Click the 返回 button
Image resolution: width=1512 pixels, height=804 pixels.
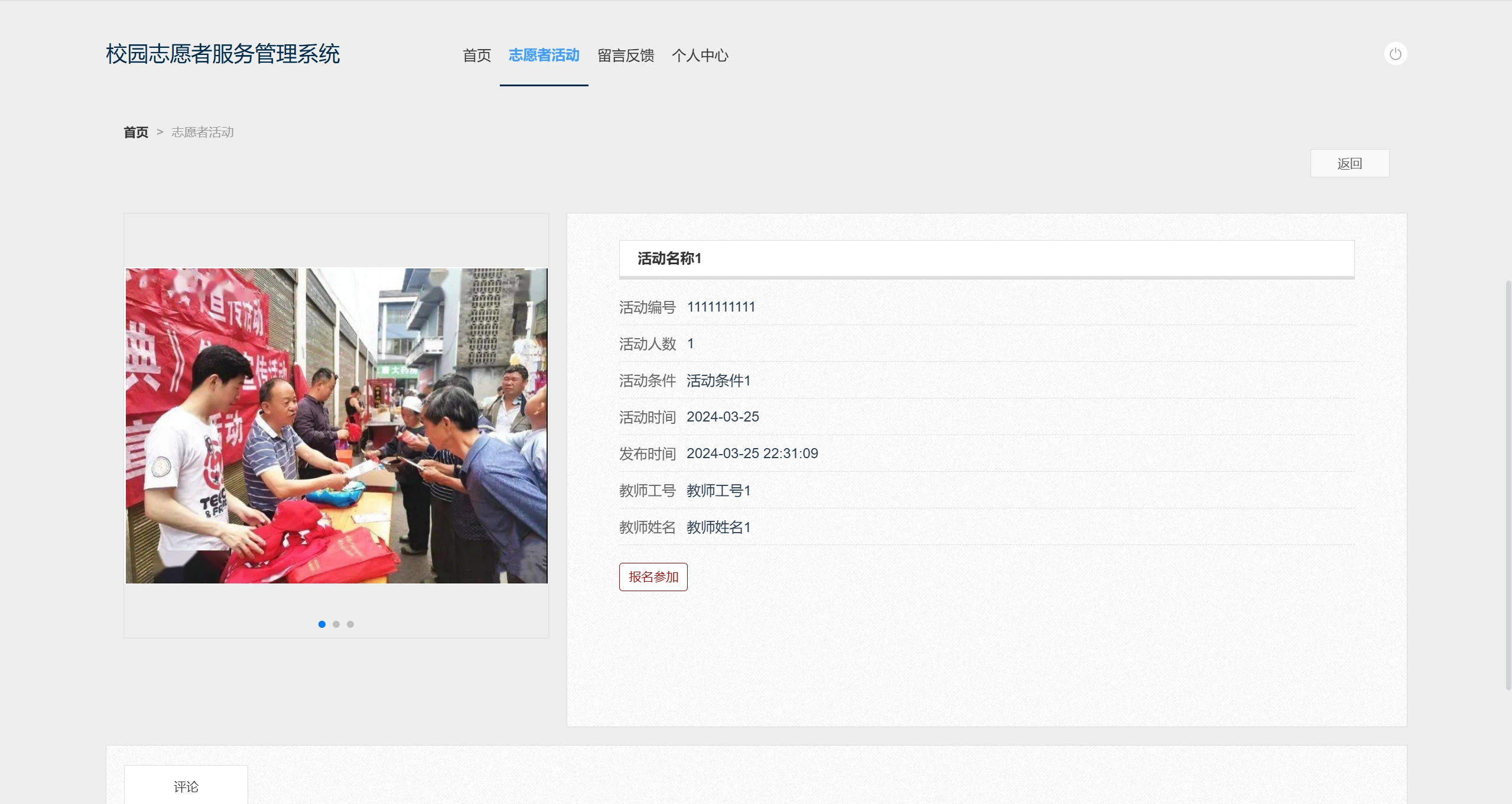(x=1350, y=163)
